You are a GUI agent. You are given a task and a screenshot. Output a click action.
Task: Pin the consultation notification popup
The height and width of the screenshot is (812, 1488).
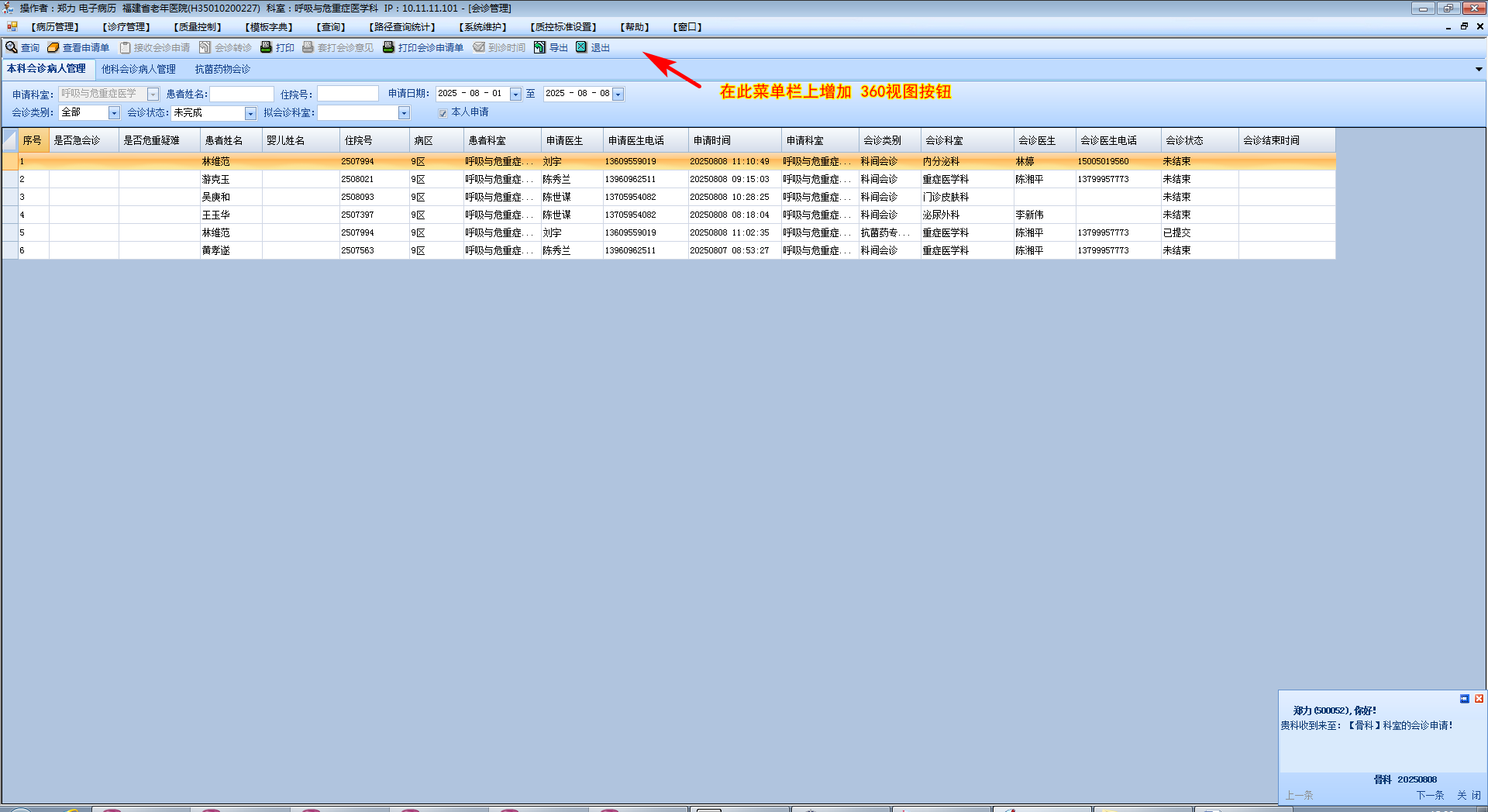(x=1465, y=699)
